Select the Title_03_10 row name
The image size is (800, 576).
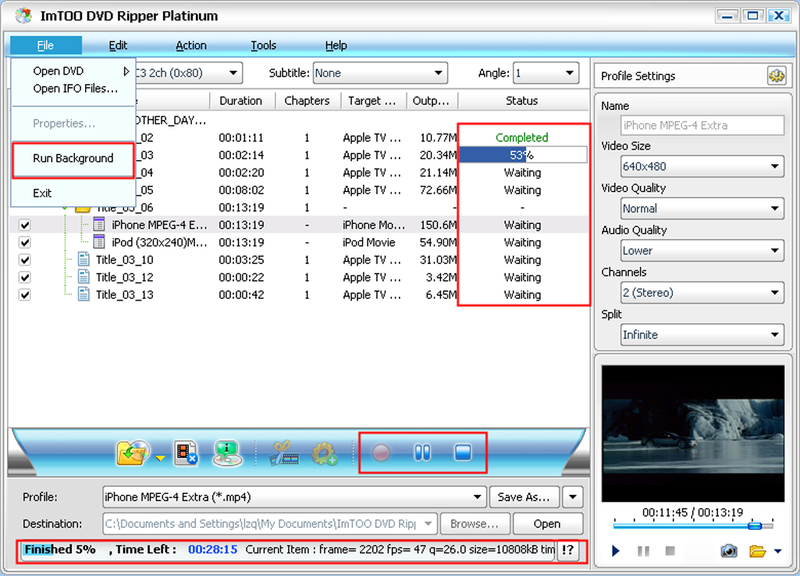click(x=125, y=260)
